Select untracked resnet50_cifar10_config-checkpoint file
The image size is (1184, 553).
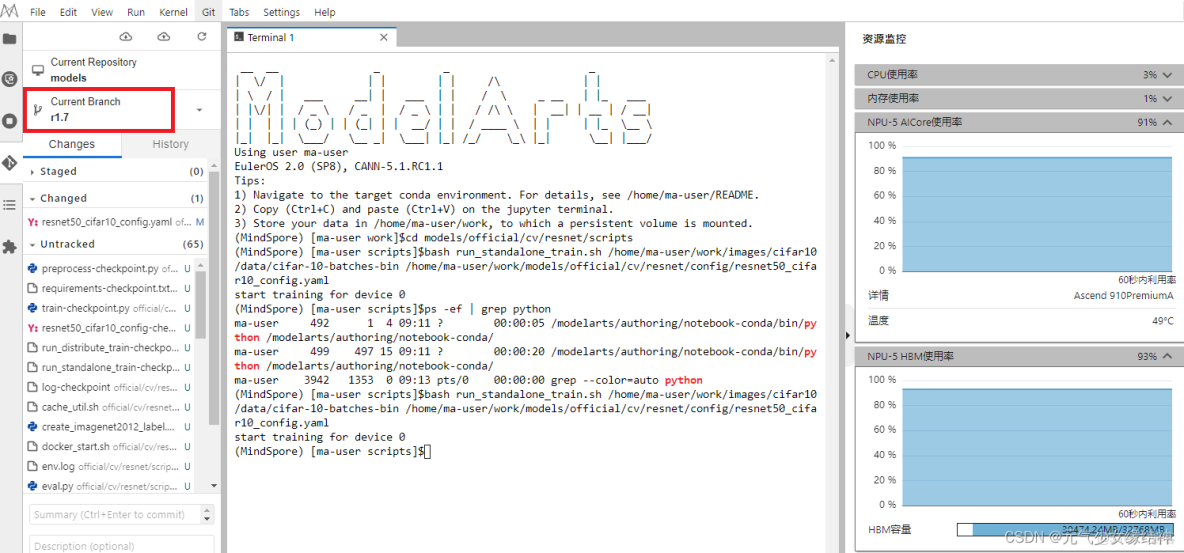click(109, 328)
